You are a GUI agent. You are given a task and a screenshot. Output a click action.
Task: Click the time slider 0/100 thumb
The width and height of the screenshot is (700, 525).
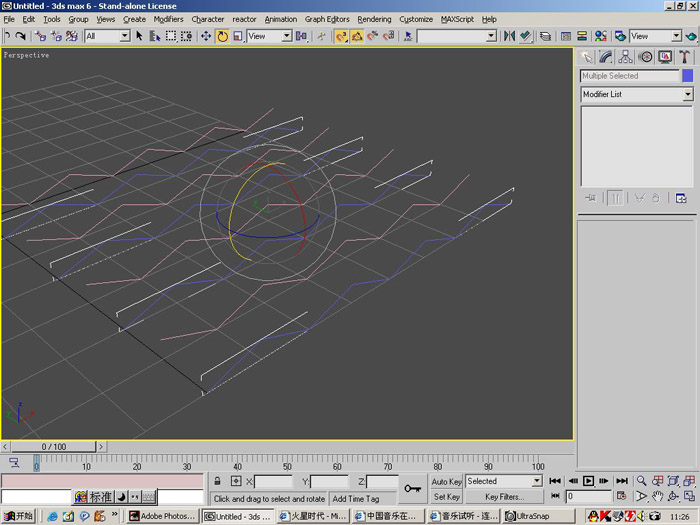pyautogui.click(x=54, y=446)
